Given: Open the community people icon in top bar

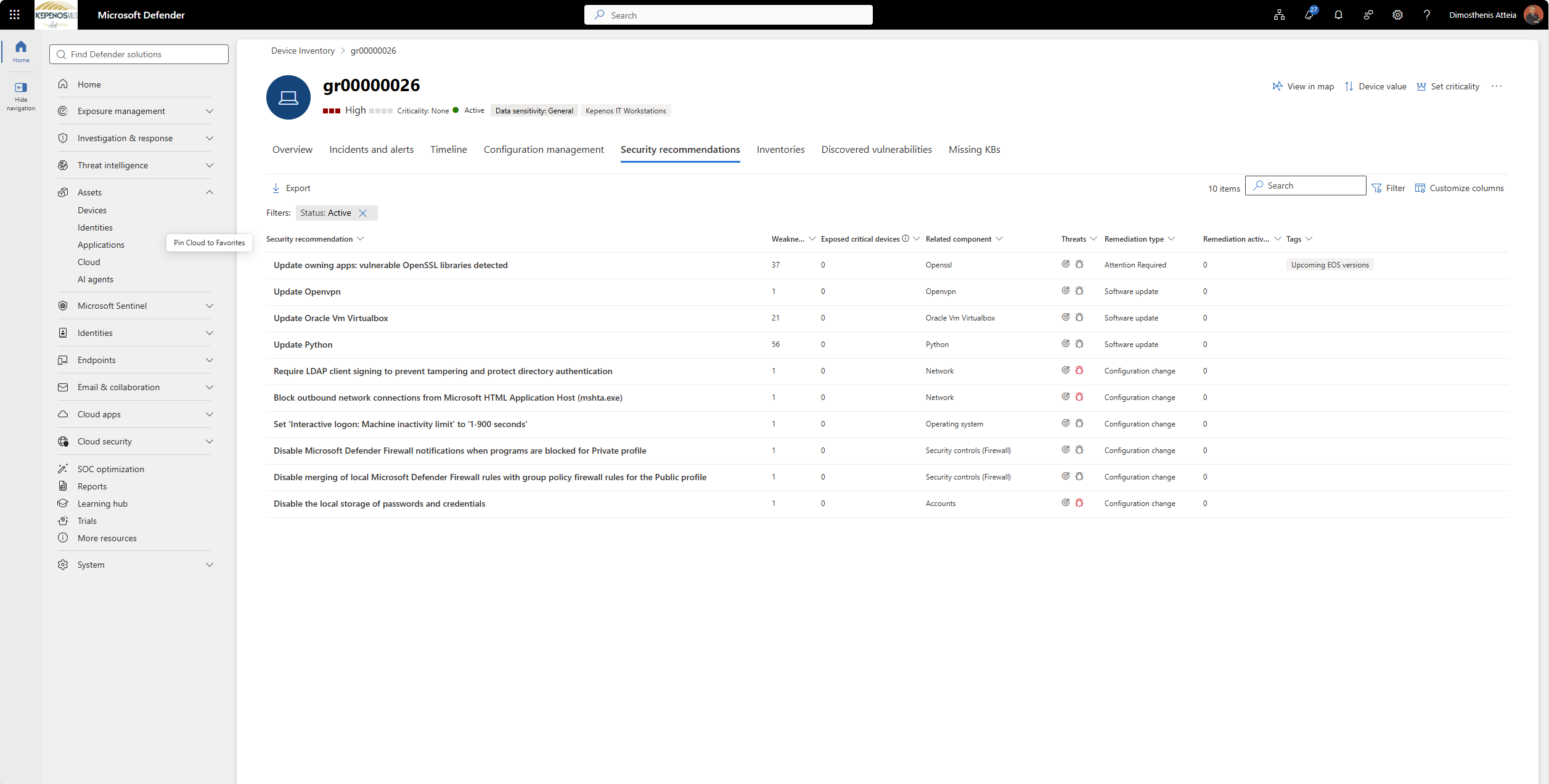Looking at the screenshot, I should 1368,15.
